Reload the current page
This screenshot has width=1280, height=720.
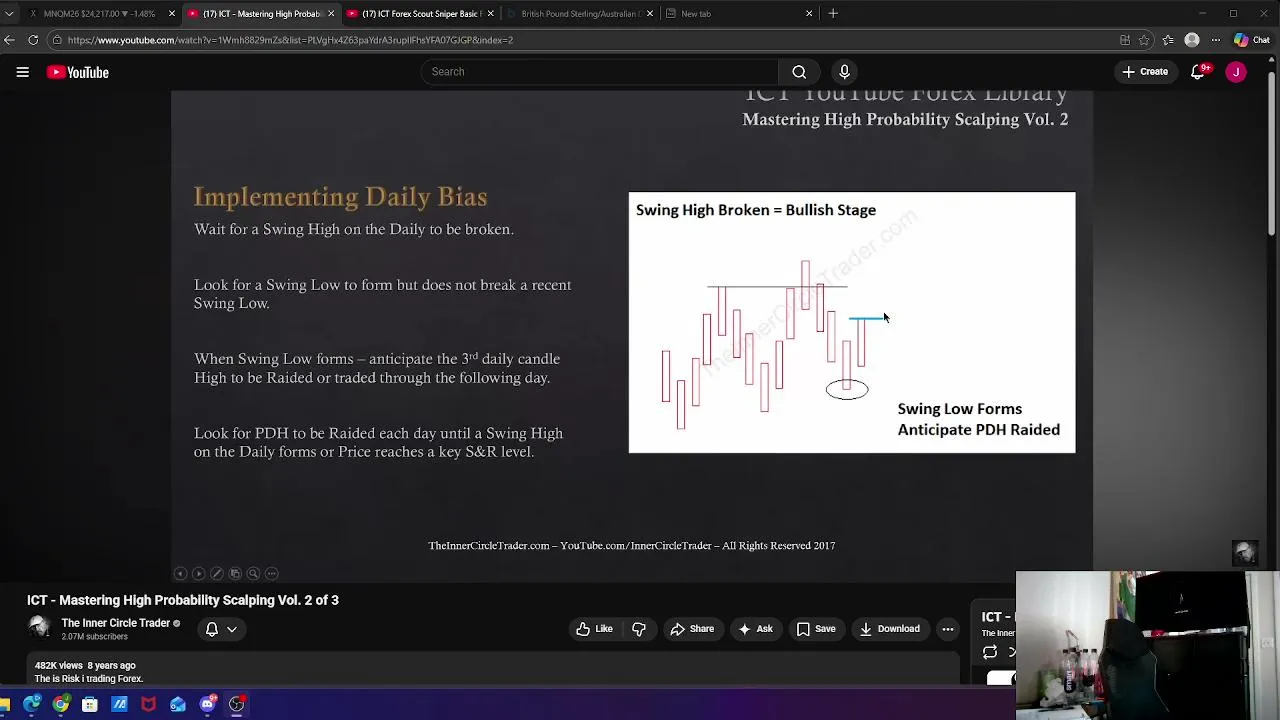(x=33, y=40)
